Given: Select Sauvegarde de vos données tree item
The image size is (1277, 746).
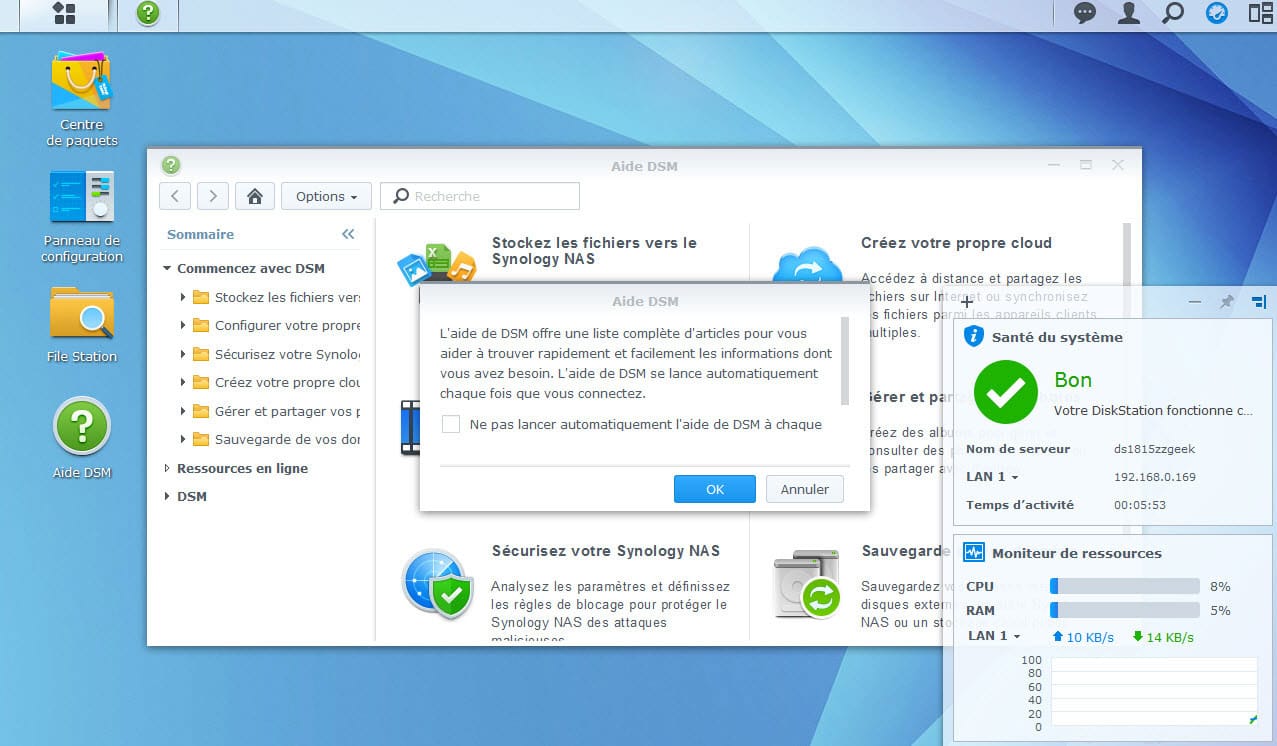Looking at the screenshot, I should (x=287, y=439).
